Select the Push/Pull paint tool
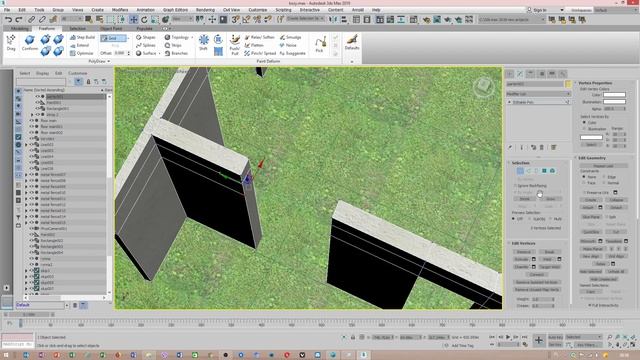The image size is (640, 360). (235, 45)
